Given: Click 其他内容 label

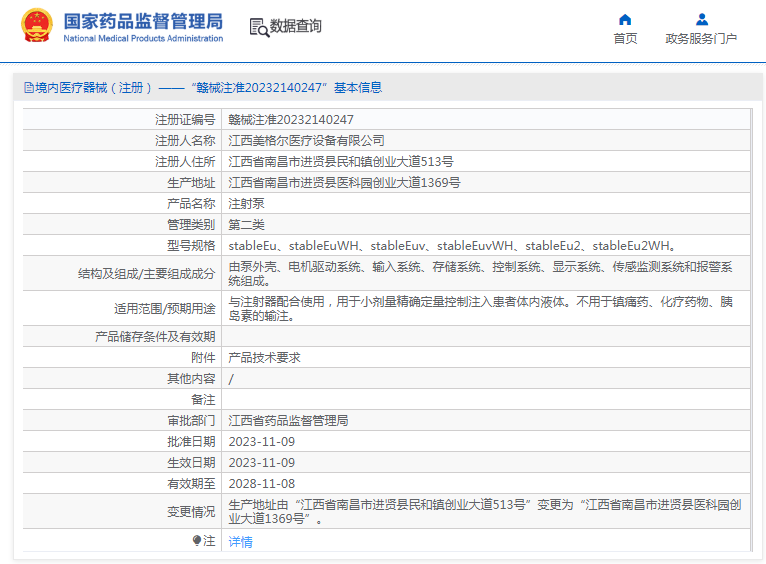Looking at the screenshot, I should (191, 378).
